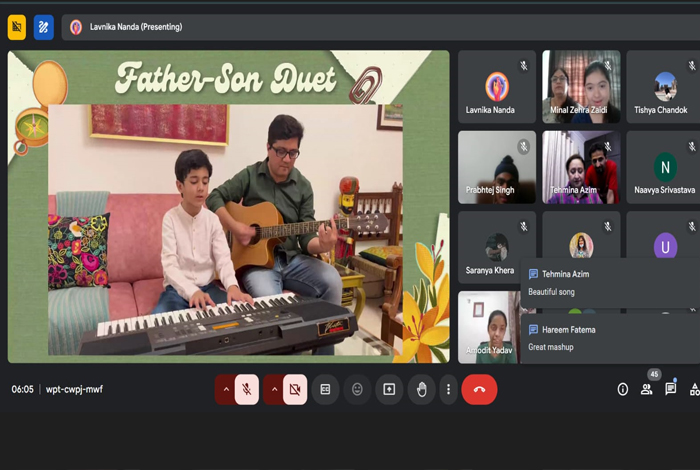Open Tehmina Azim's 'Beautiful song' chat notification

tap(610, 283)
